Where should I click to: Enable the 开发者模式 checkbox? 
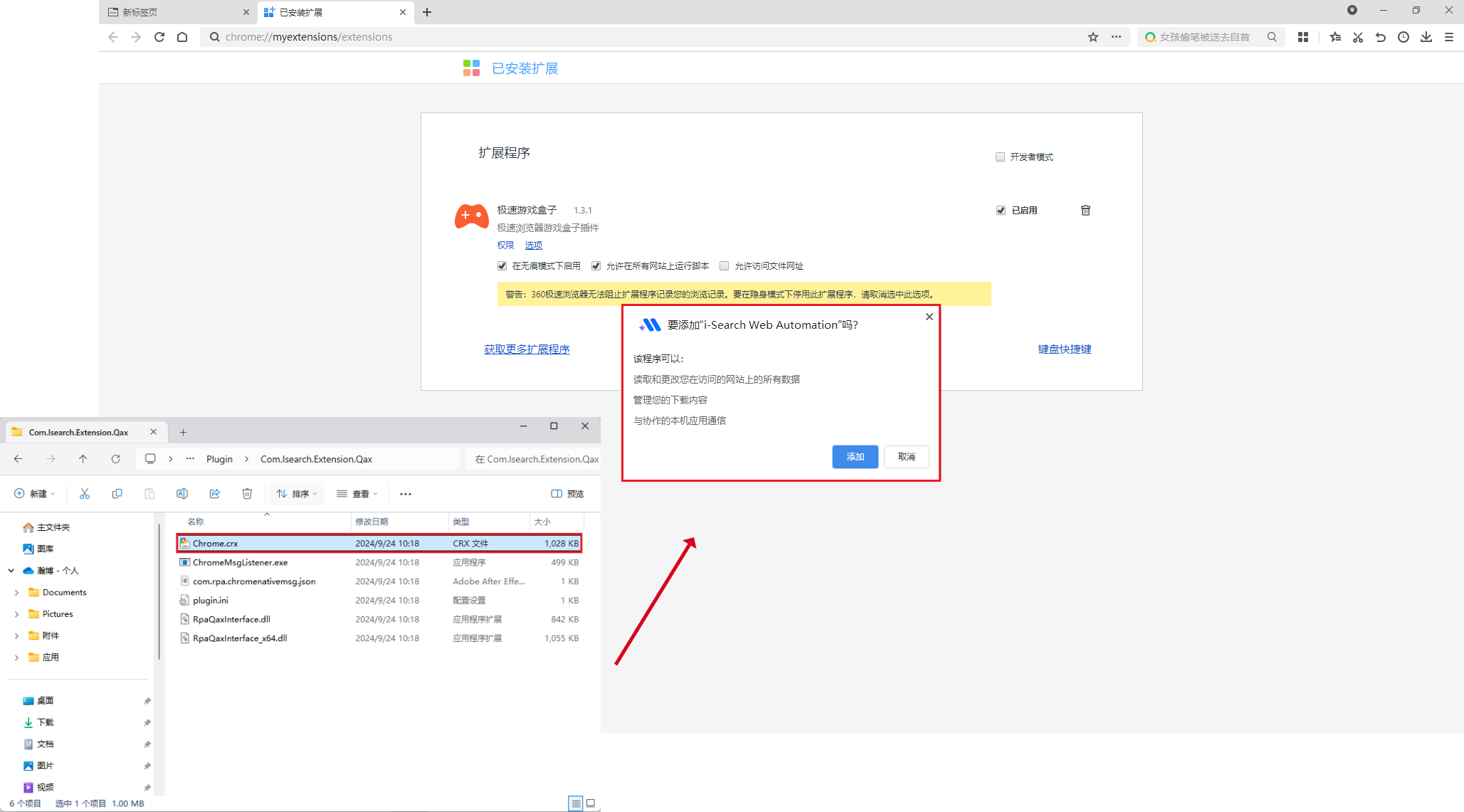(x=1000, y=157)
